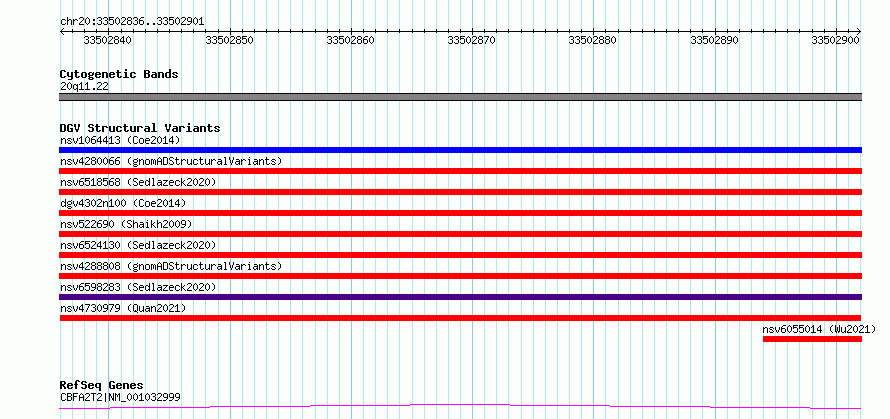
Task: Click the nsv6524130 (Sedlazeck2020) label
Action: [138, 245]
